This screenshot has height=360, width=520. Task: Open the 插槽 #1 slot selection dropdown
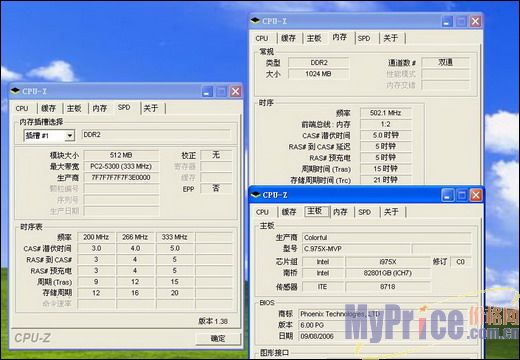[x=69, y=136]
